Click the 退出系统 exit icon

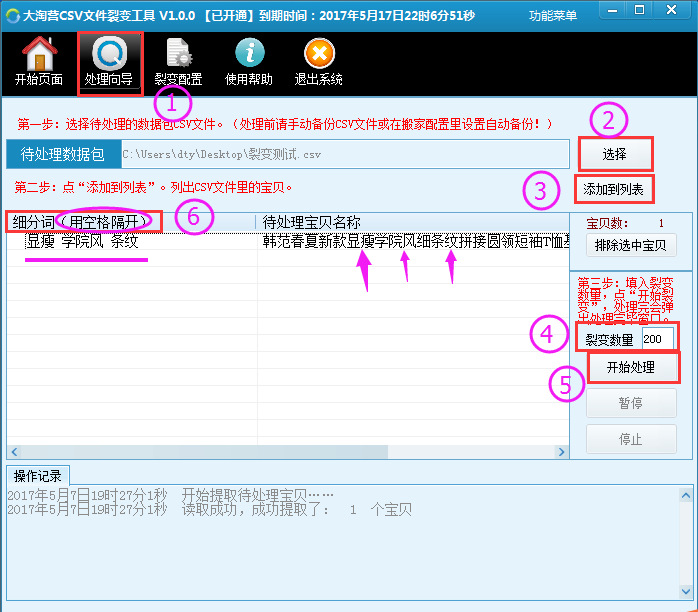point(318,61)
